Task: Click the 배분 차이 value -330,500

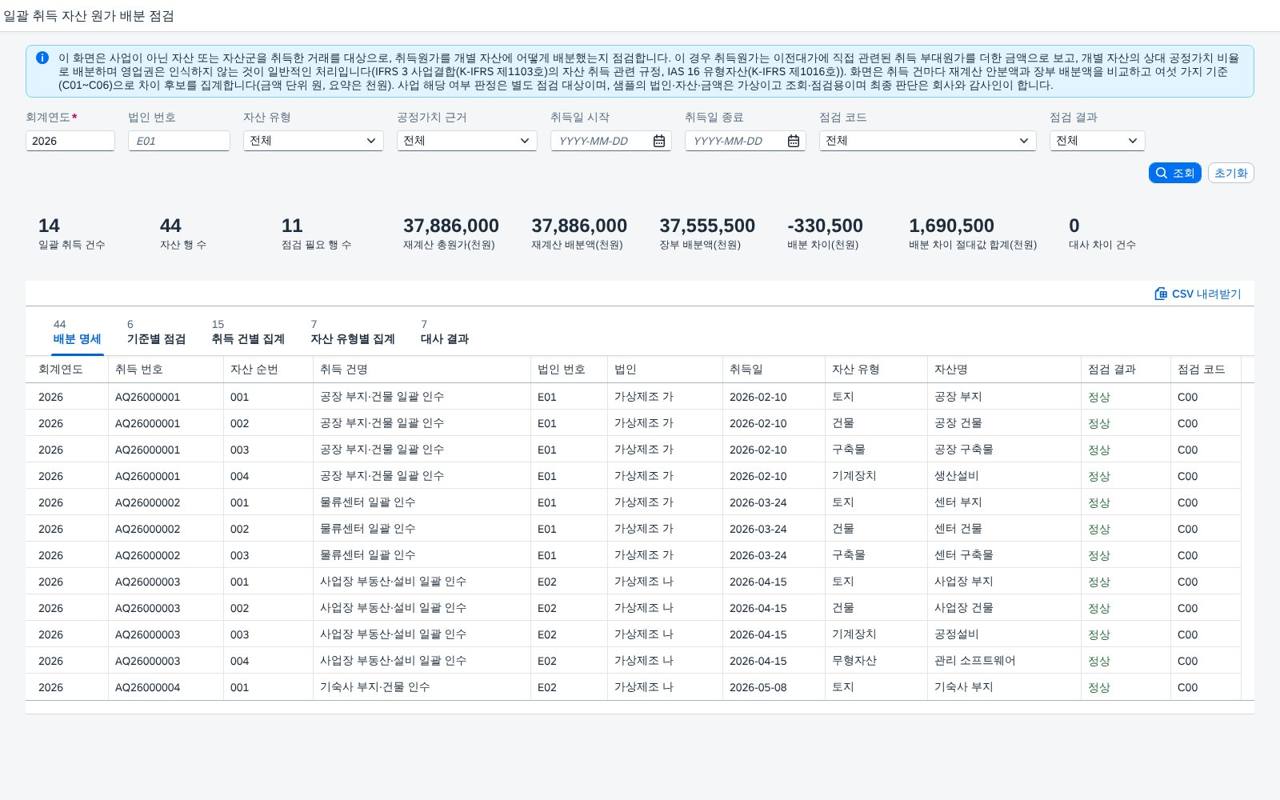Action: coord(825,226)
